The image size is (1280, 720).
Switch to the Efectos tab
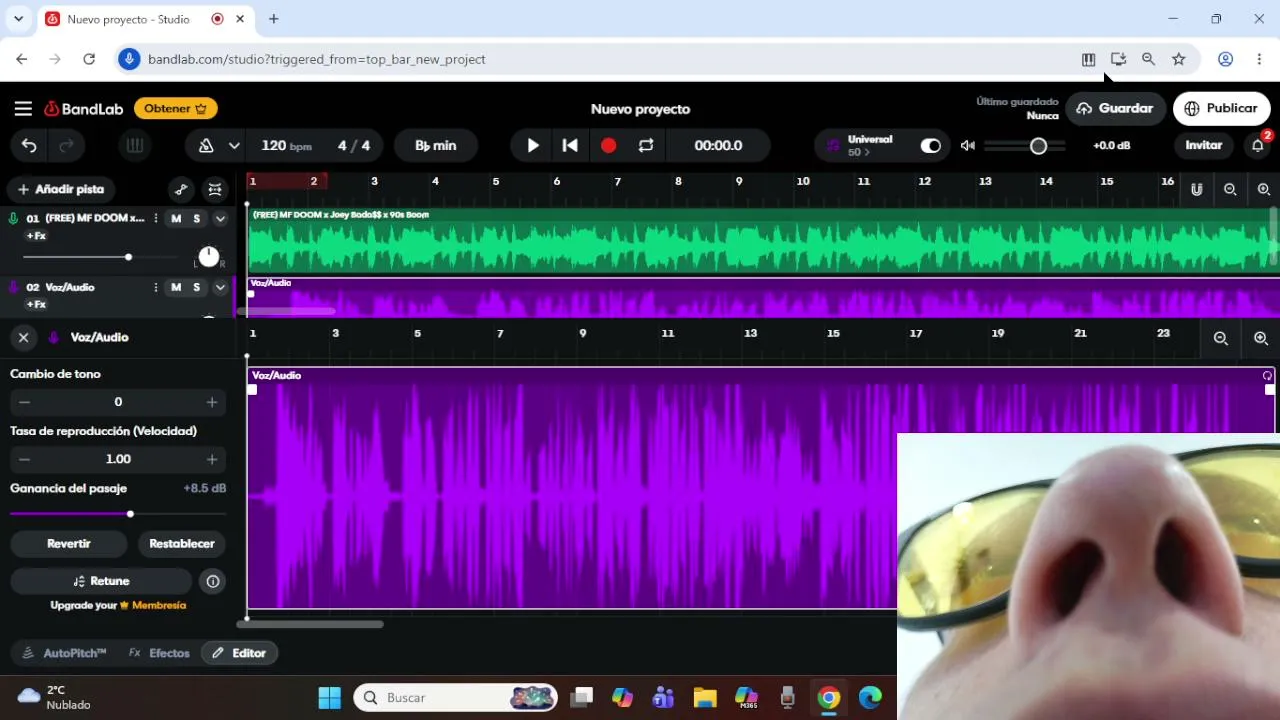159,653
